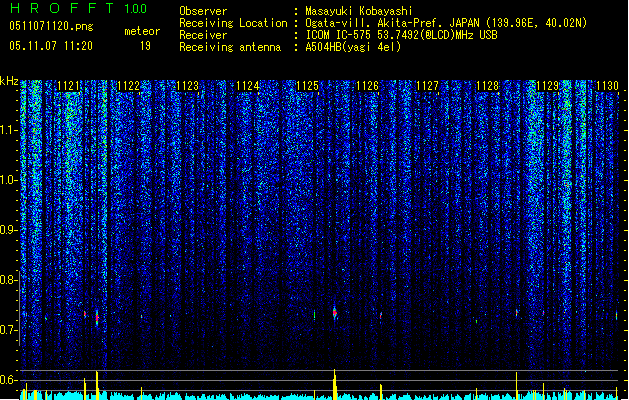
Task: Click the 1126 time marker
Action: [367, 86]
